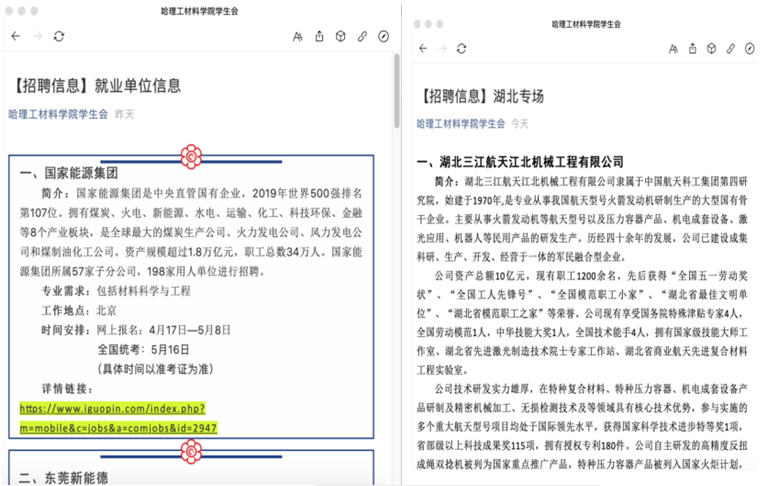Screen dimensions: 770x486
Task: Share the left 就业单位信息 article
Action: [x=319, y=36]
